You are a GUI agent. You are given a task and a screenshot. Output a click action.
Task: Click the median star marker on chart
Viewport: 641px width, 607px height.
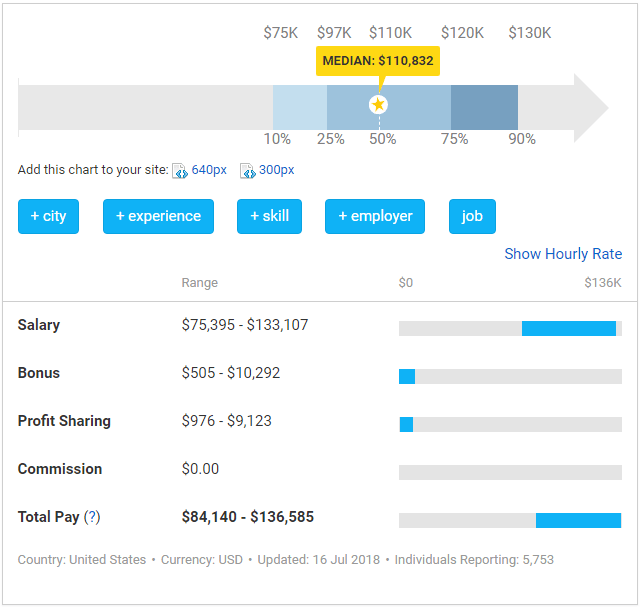tap(378, 105)
